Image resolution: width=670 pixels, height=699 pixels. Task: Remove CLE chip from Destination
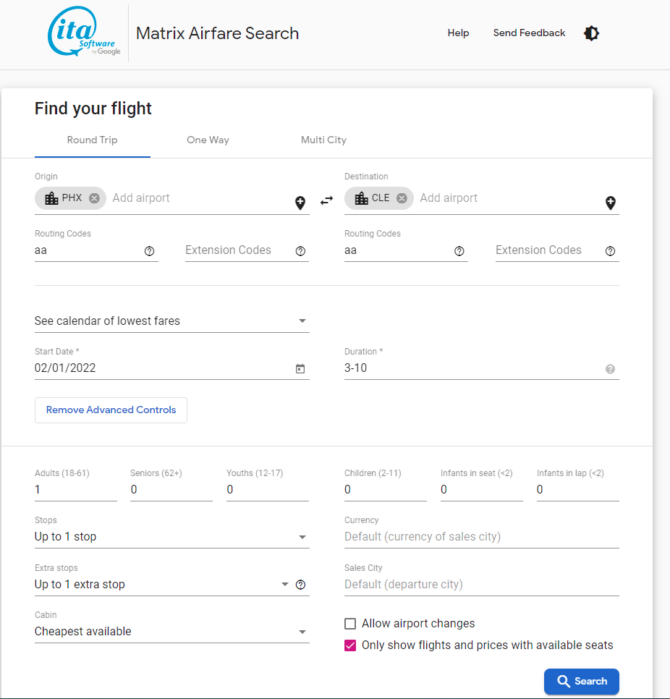point(402,198)
